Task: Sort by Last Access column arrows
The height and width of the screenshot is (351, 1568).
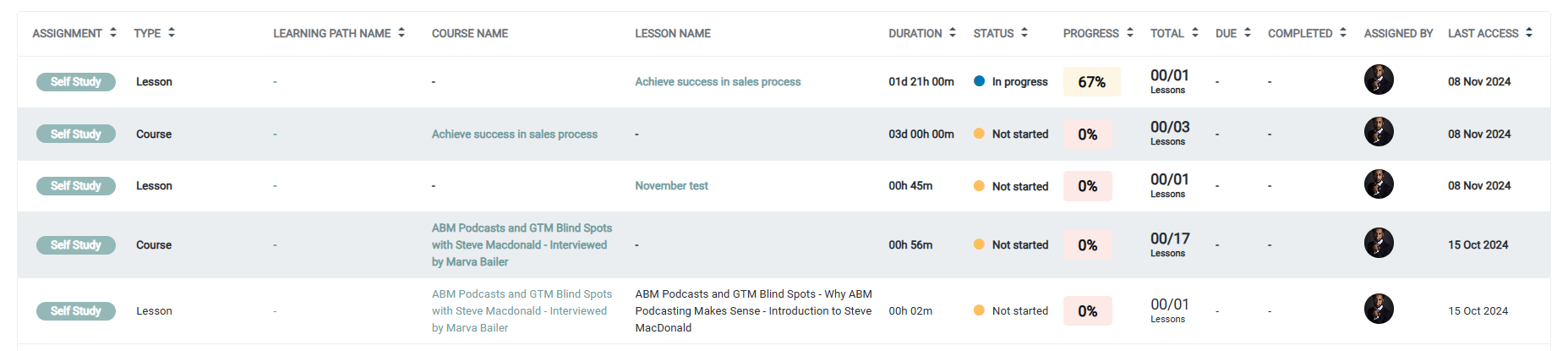Action: 1529,33
